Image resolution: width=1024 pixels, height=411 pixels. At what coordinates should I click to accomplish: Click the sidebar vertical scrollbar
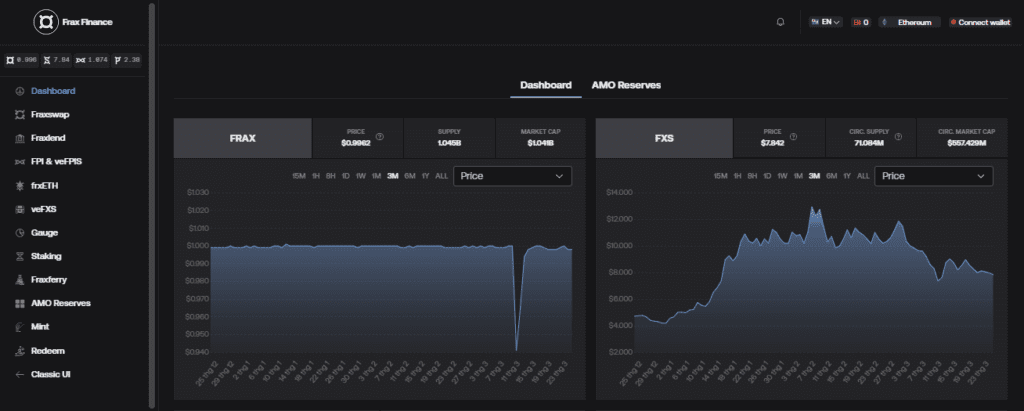tap(152, 205)
